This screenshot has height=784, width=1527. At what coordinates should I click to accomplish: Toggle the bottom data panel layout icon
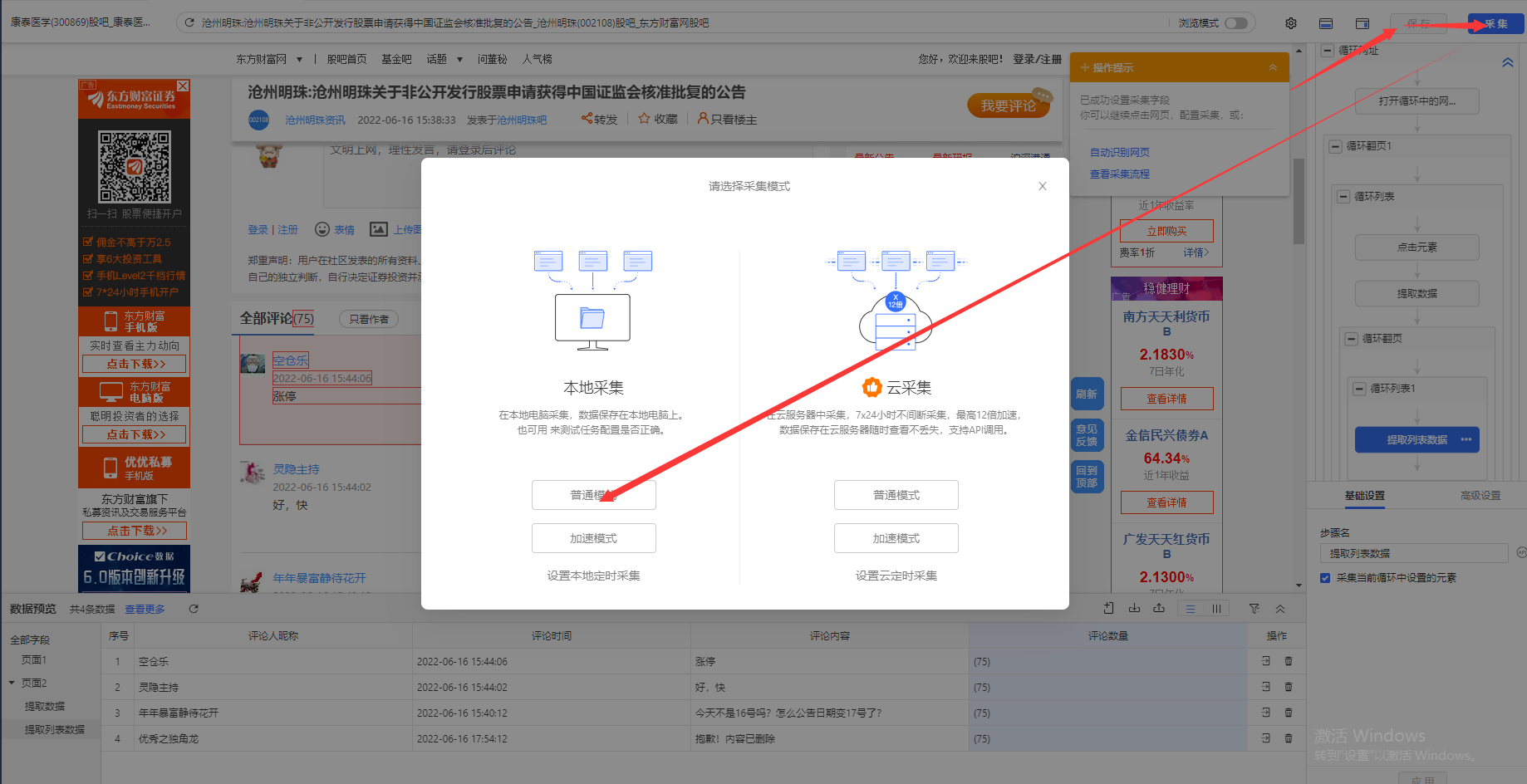pos(1326,23)
